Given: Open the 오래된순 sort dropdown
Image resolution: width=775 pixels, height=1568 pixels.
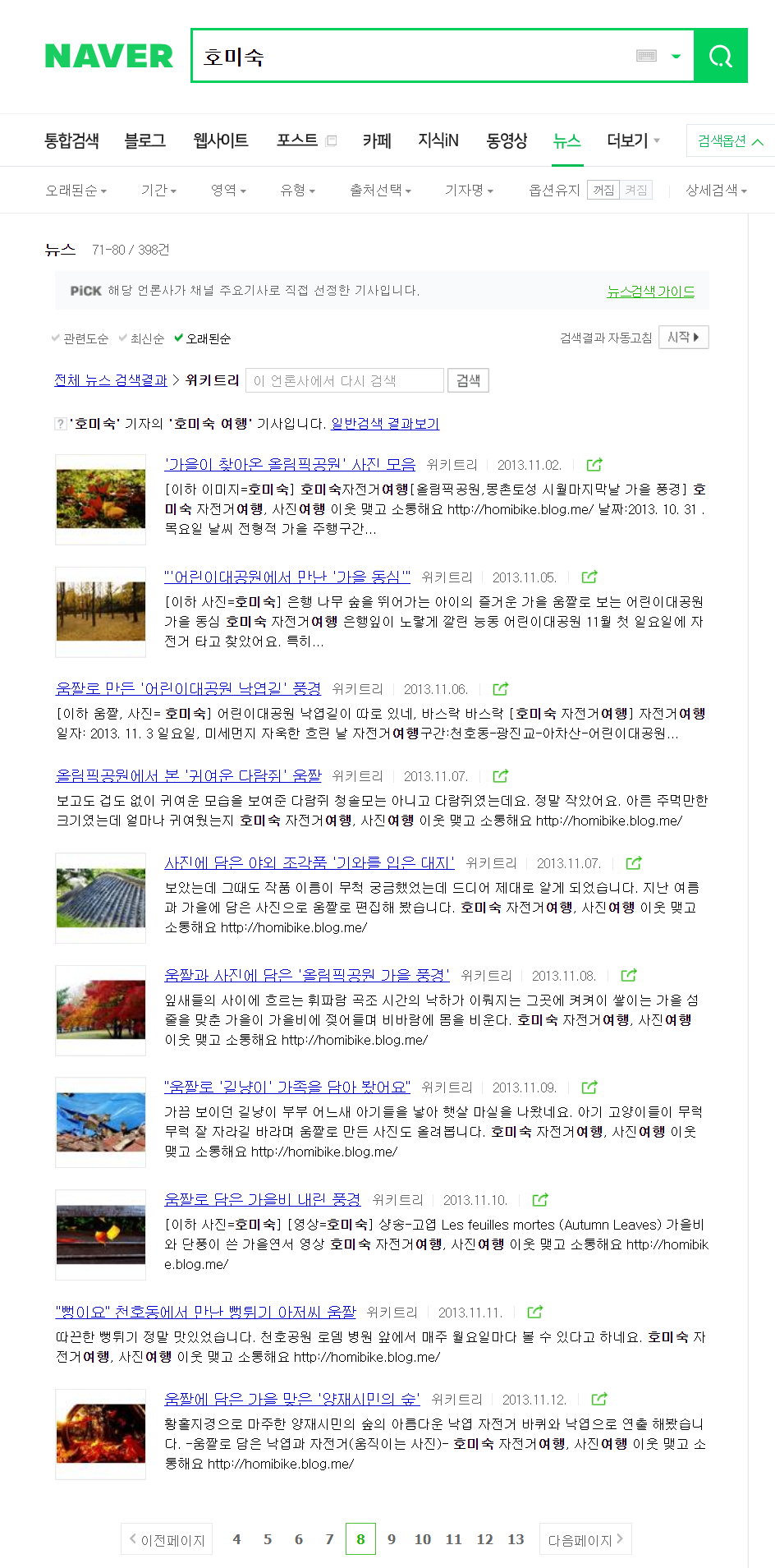Looking at the screenshot, I should (x=76, y=191).
